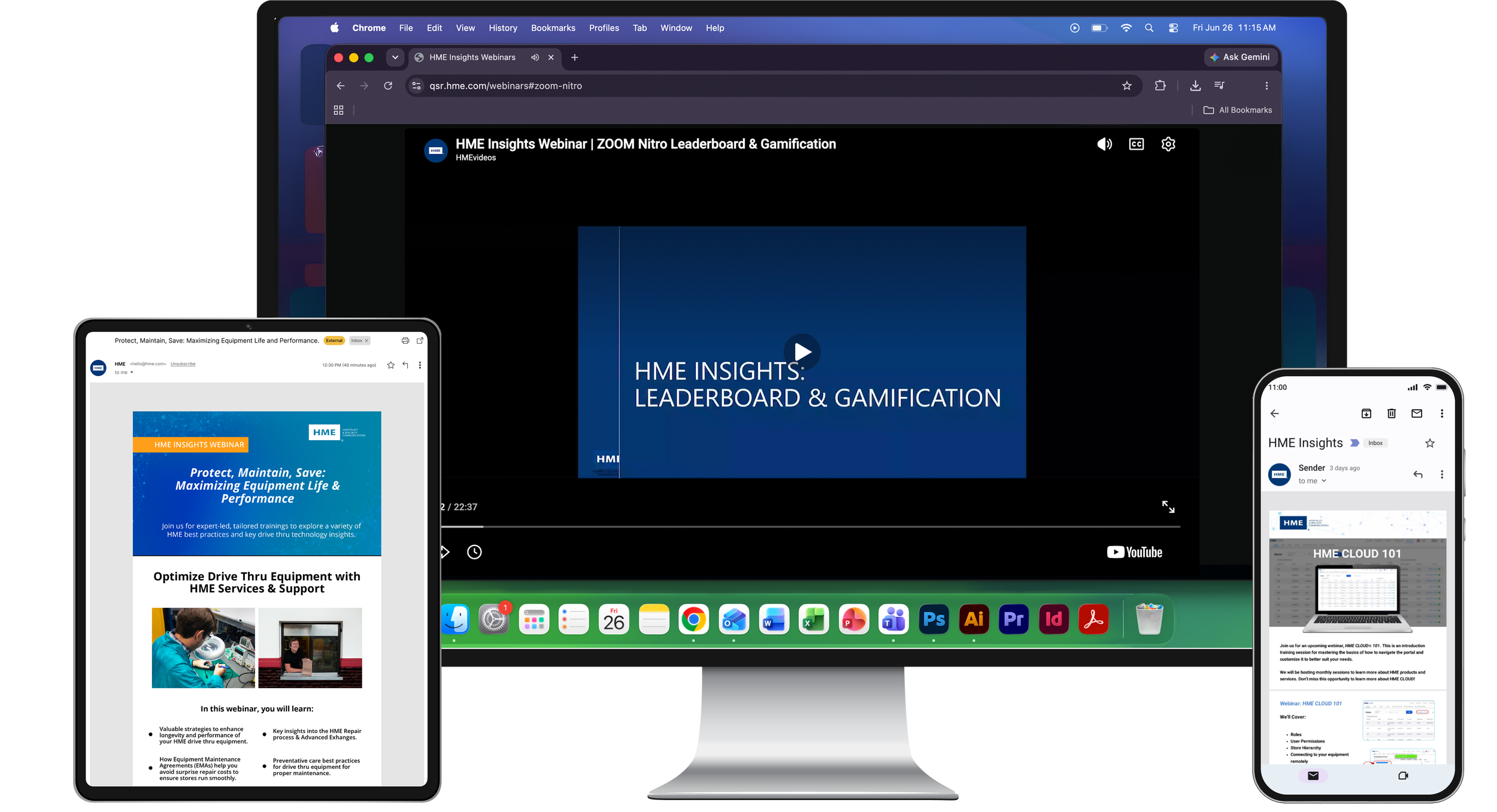1497x812 pixels.
Task: View site information icon in address bar
Action: click(x=417, y=86)
